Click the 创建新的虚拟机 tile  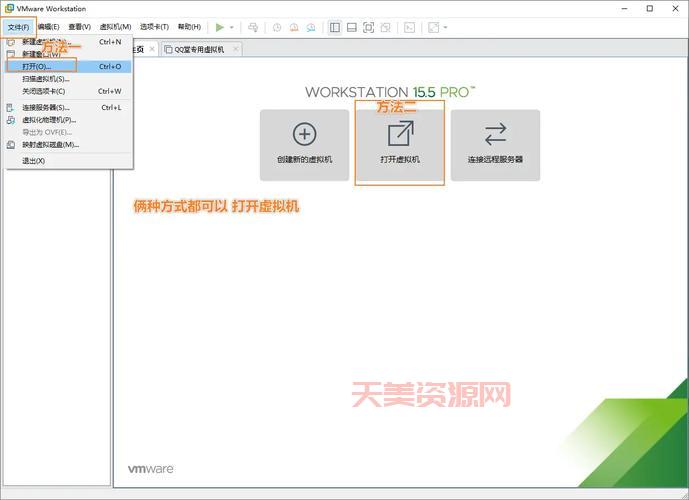[305, 145]
